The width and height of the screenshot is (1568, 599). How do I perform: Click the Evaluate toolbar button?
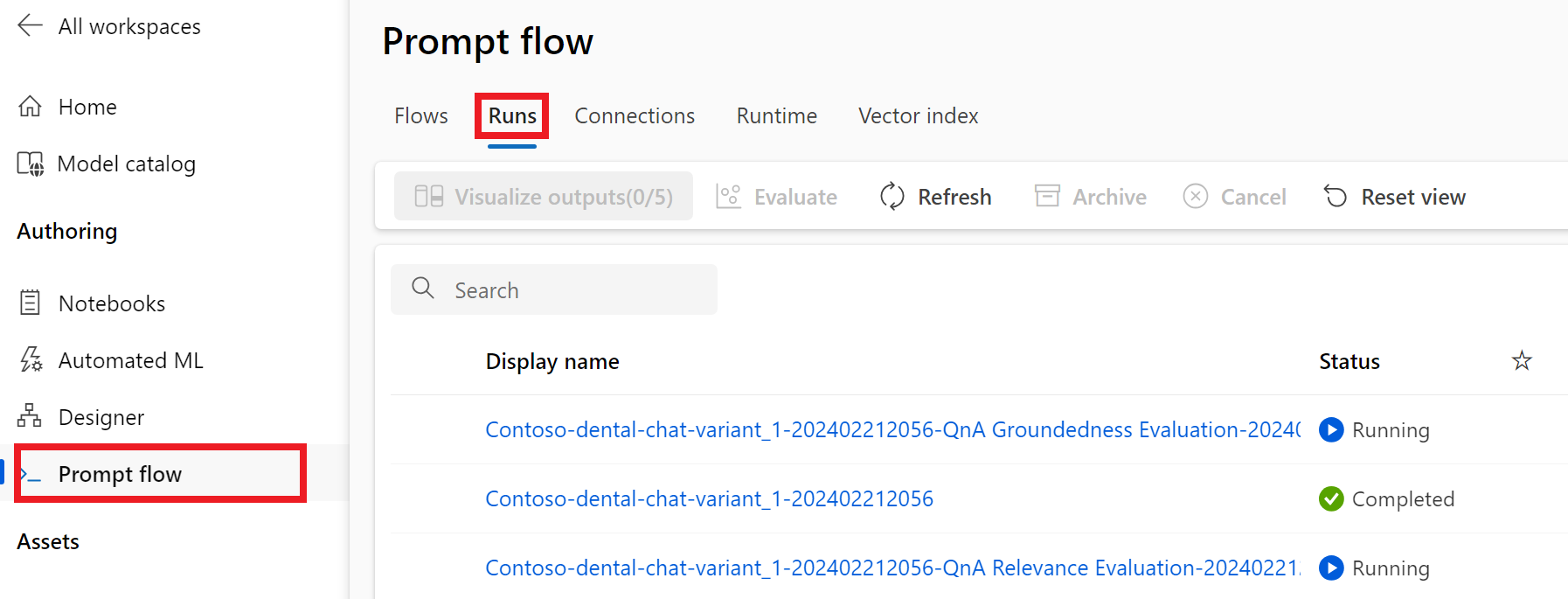click(x=776, y=197)
